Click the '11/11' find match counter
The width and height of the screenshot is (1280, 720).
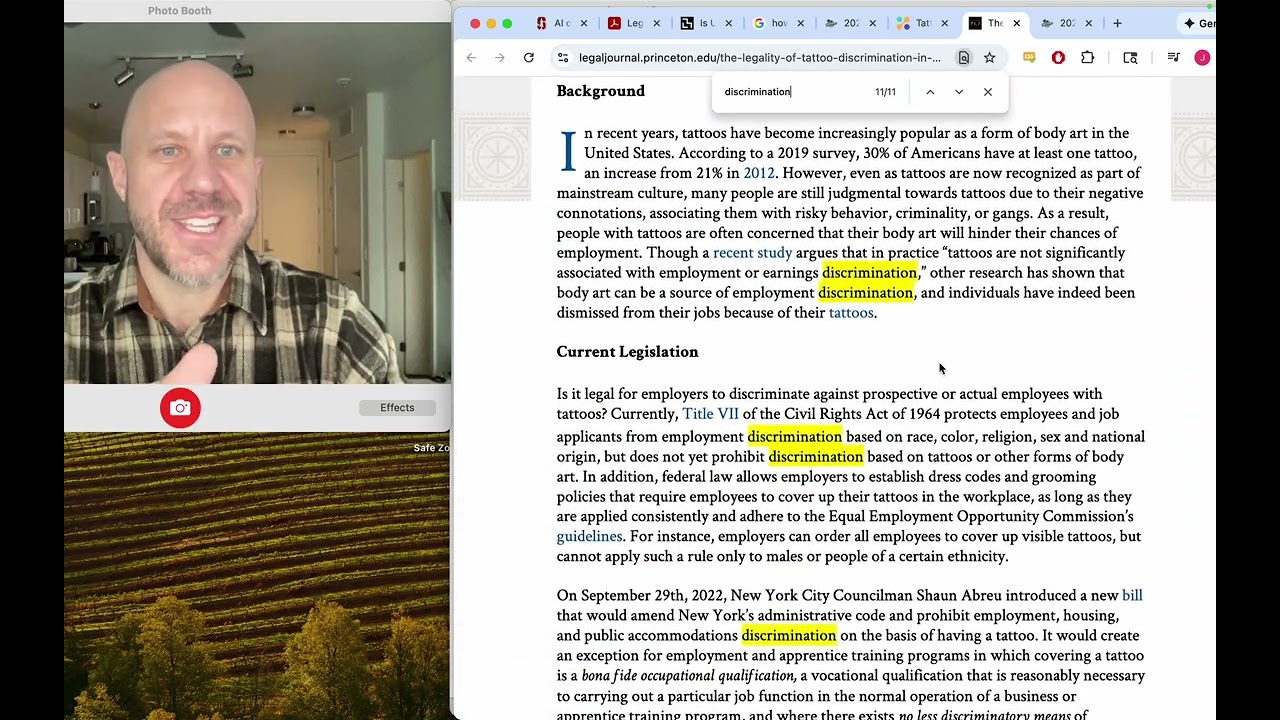point(885,92)
